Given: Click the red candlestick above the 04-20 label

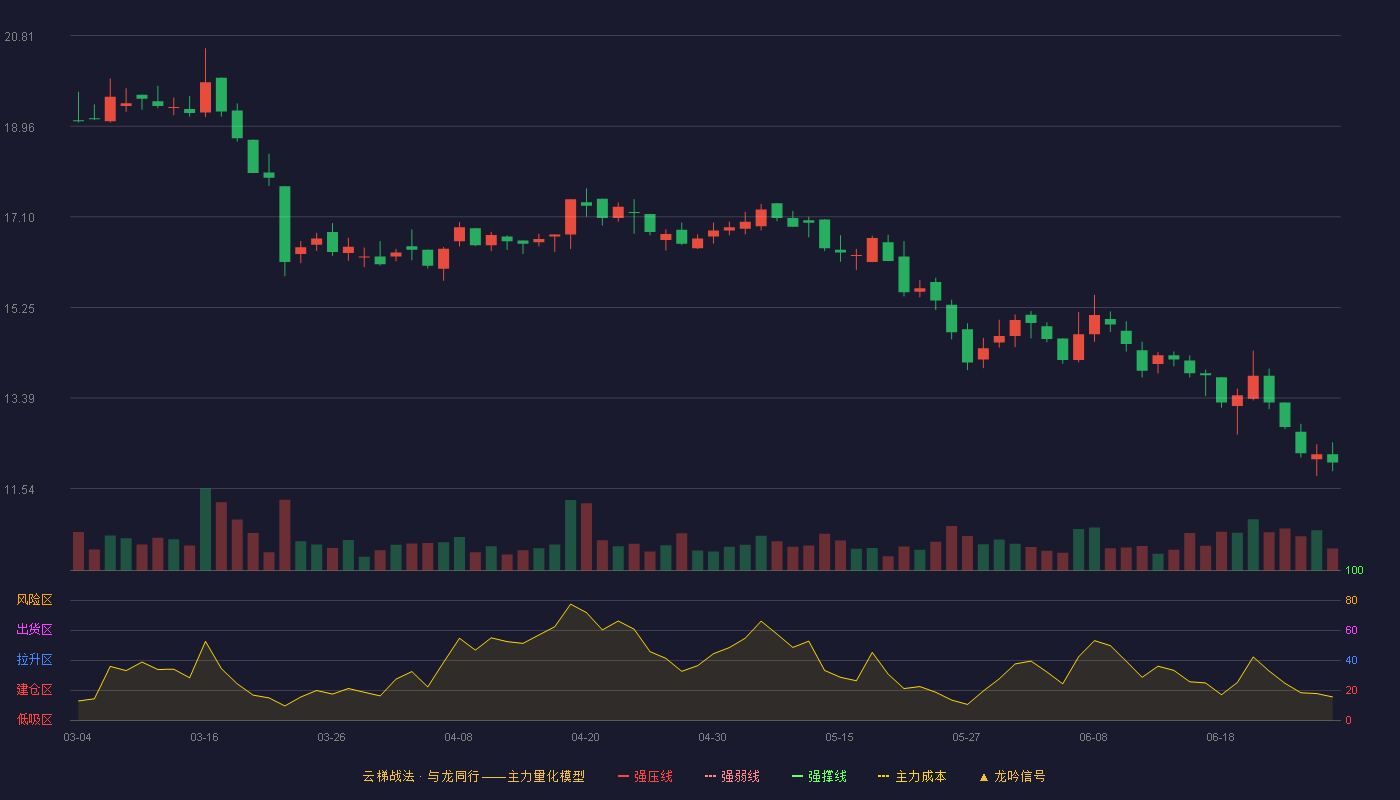Looking at the screenshot, I should [x=570, y=217].
